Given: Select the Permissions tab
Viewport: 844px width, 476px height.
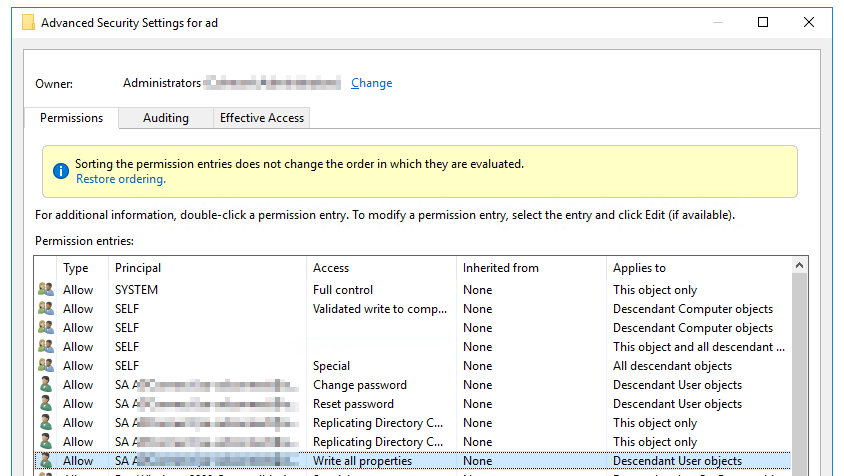Looking at the screenshot, I should (x=71, y=118).
